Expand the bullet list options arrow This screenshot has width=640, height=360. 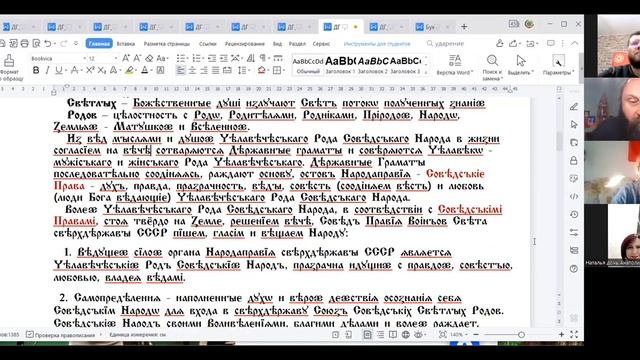188,58
